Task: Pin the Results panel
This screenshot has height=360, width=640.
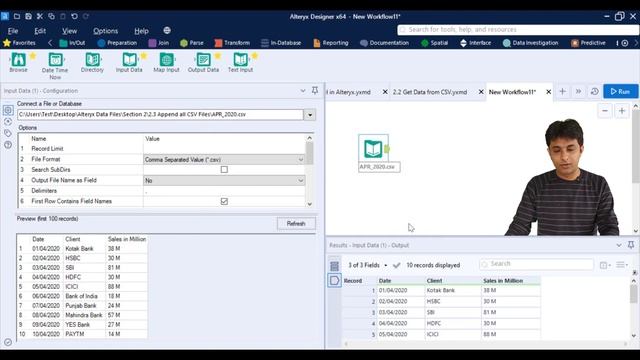Action: point(631,245)
